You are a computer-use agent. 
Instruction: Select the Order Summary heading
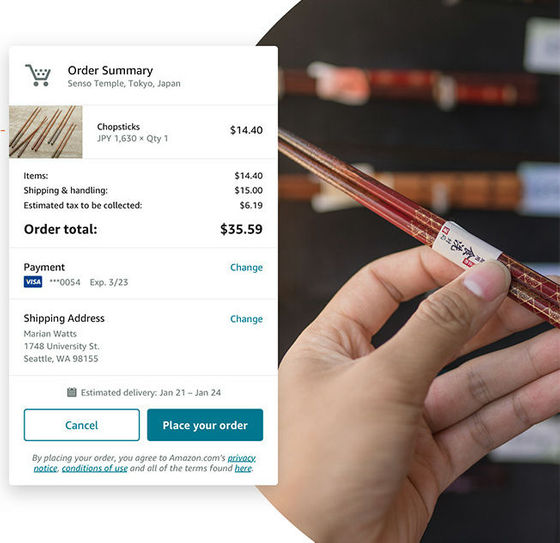(x=110, y=70)
